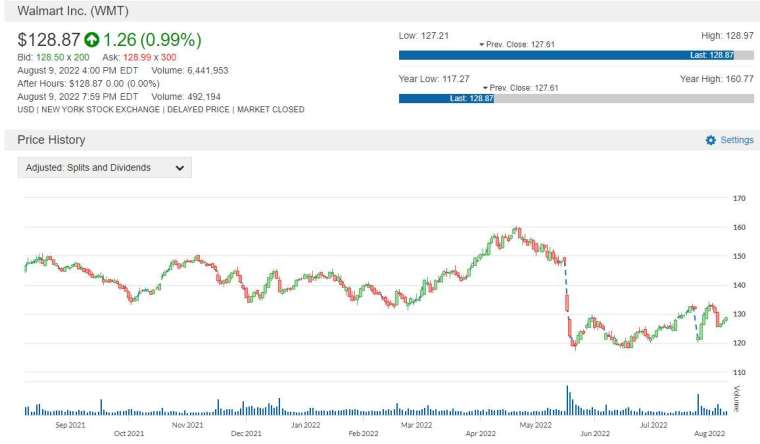Open the chart Settings gear icon

[x=711, y=140]
